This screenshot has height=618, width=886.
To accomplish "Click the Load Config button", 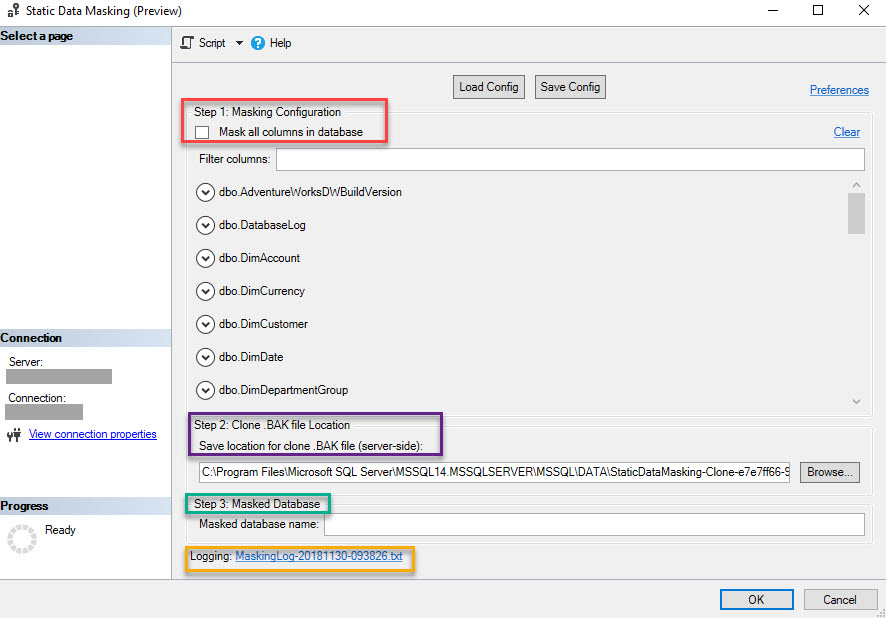I will tap(489, 87).
